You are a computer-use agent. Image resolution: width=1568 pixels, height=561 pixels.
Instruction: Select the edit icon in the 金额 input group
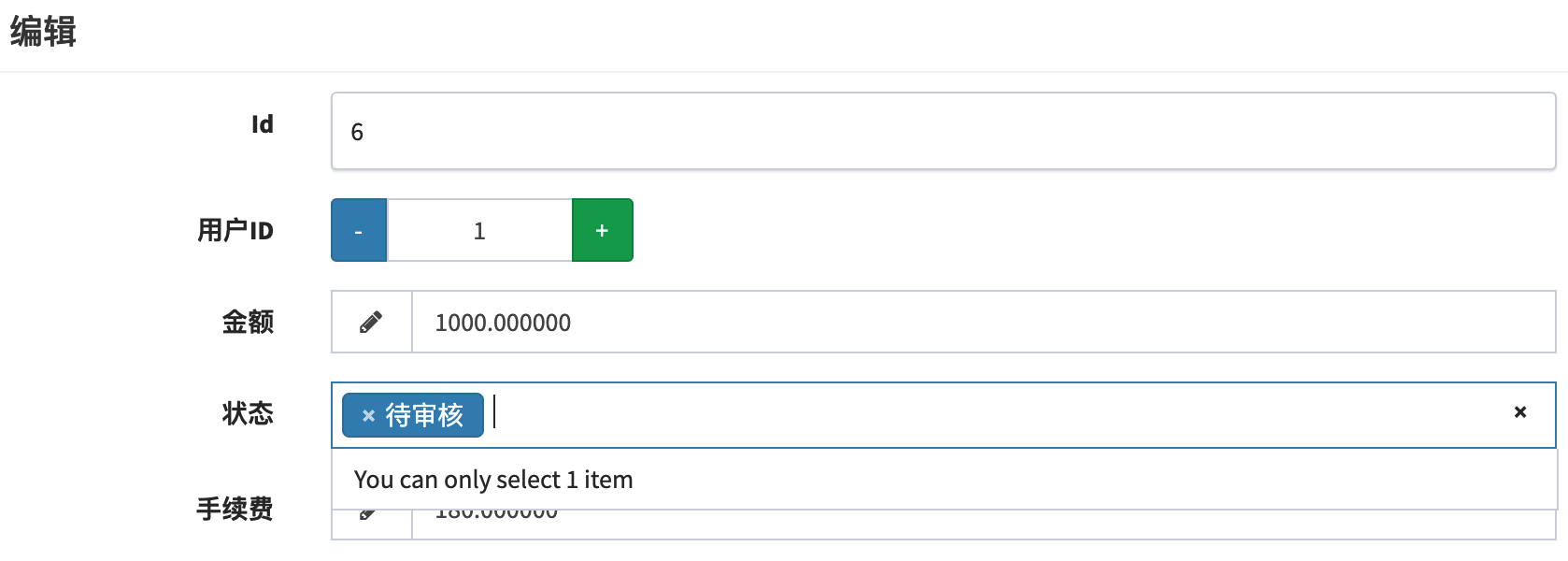[371, 322]
